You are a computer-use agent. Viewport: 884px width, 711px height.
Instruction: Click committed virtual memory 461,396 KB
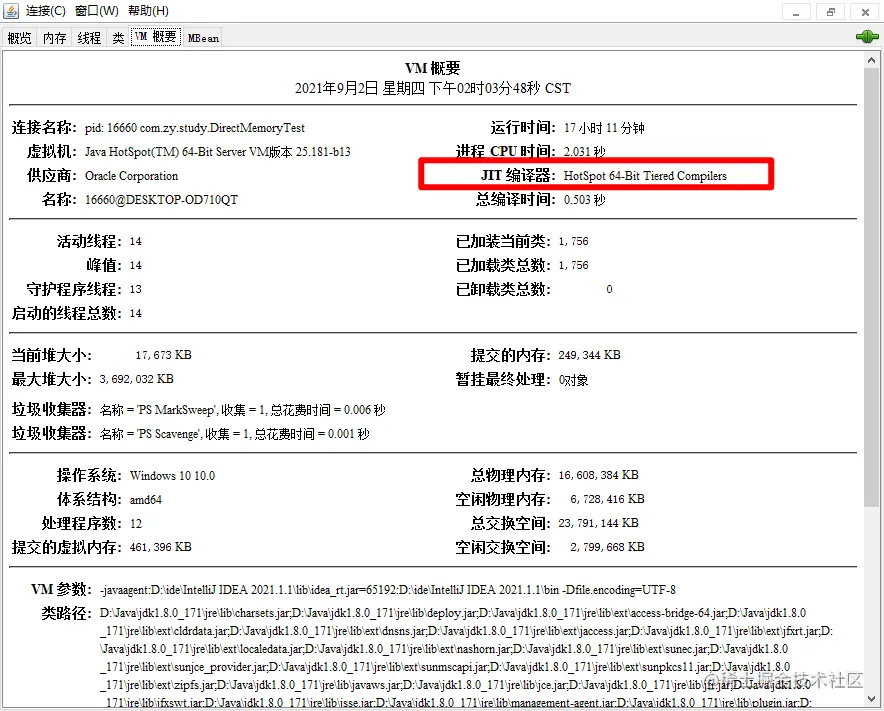161,547
